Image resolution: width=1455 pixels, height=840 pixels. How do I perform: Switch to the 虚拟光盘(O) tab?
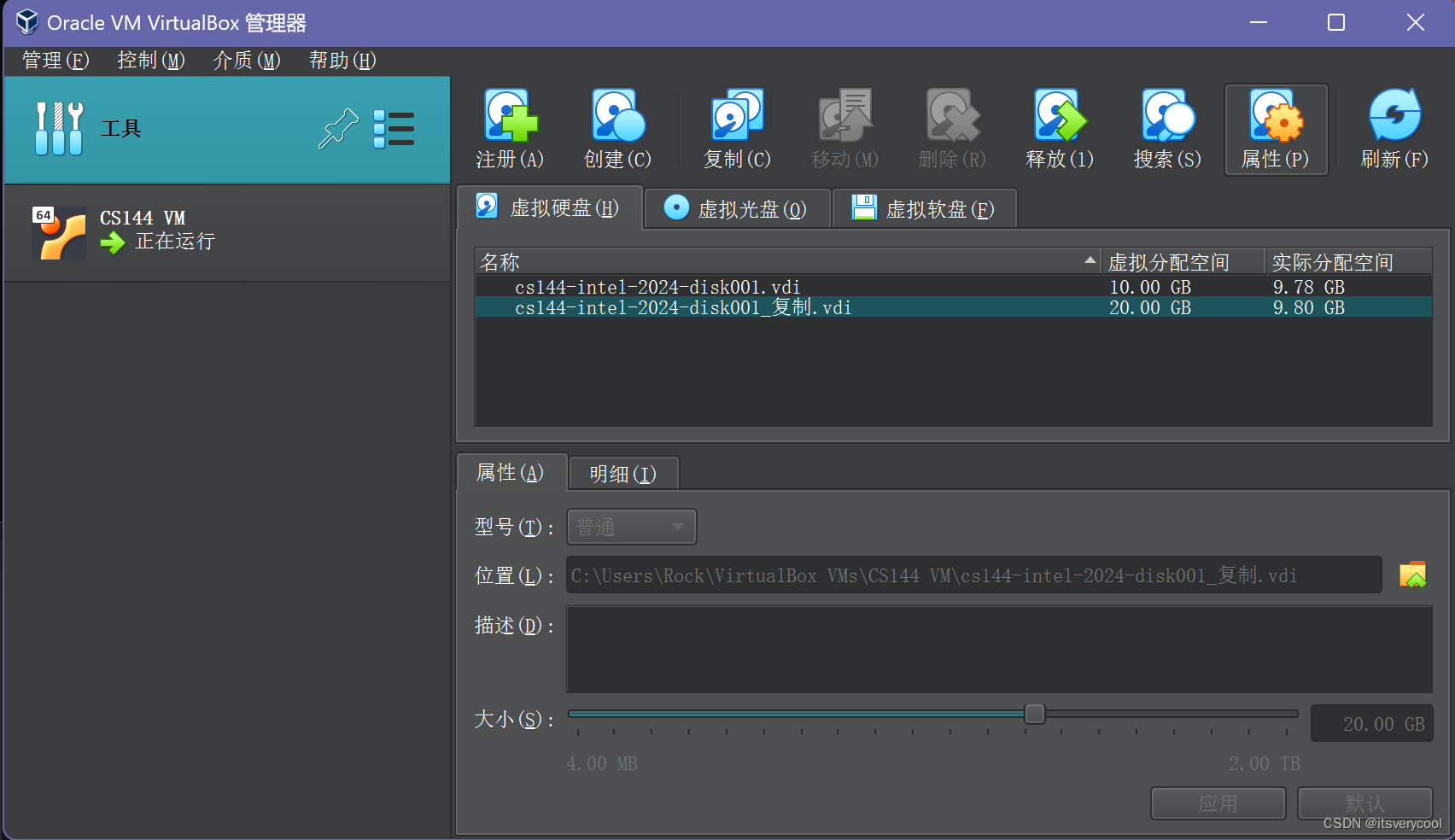pyautogui.click(x=738, y=209)
